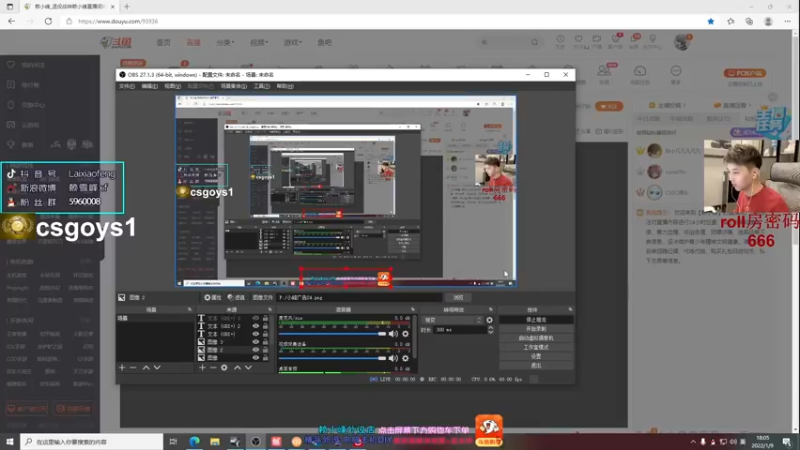The image size is (800, 450).
Task: Pop out the 场景 (Scenes) dock
Action: [x=190, y=310]
